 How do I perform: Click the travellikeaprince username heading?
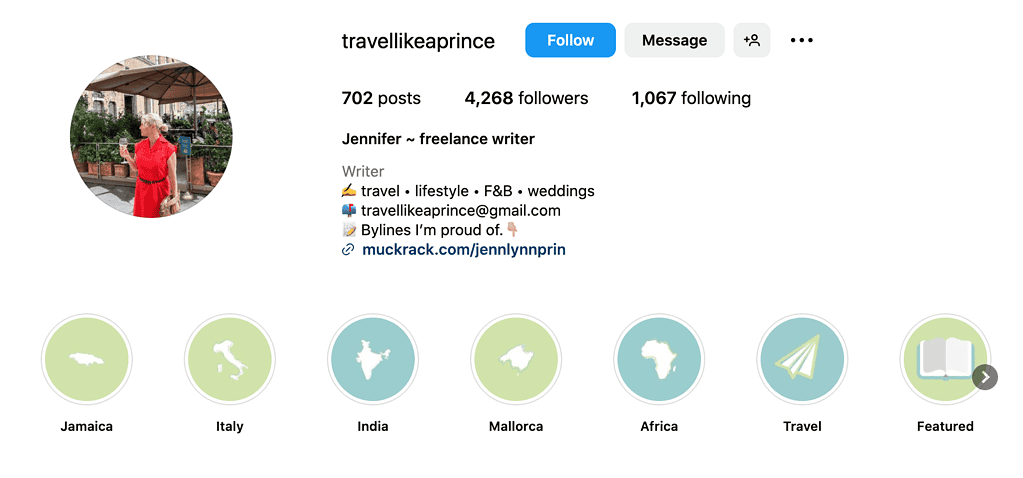click(418, 41)
